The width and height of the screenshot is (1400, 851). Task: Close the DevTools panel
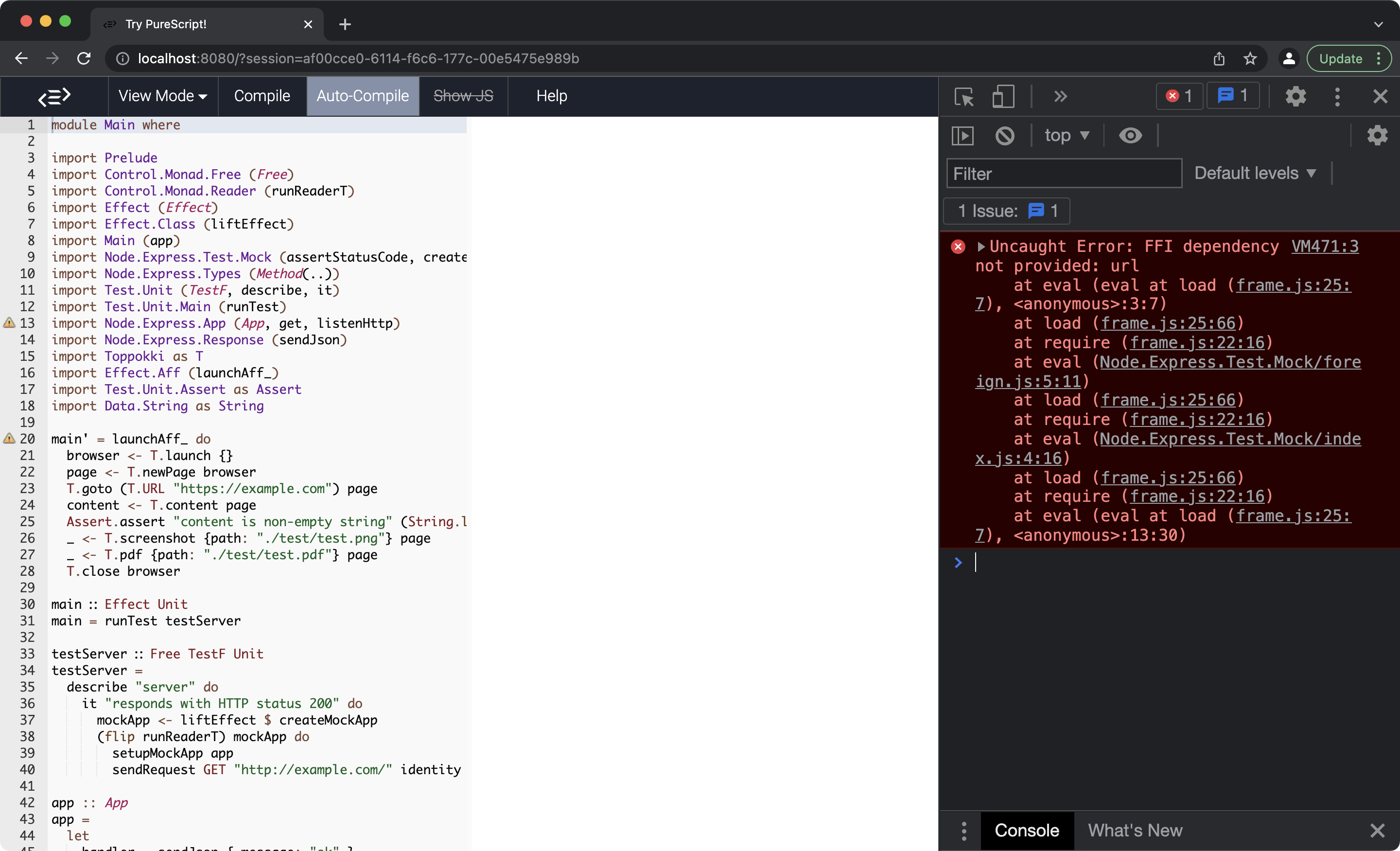pos(1380,96)
